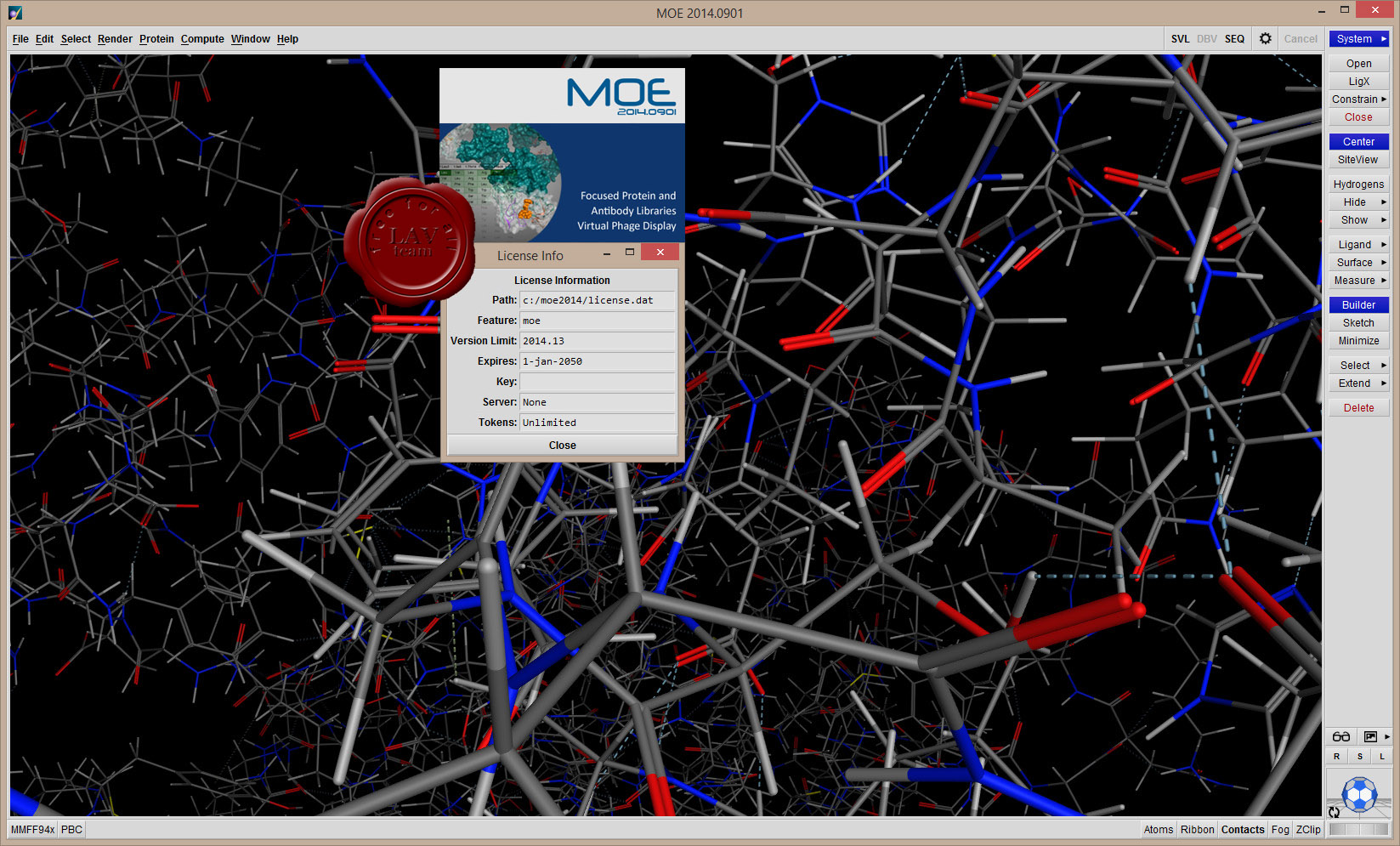The image size is (1400, 846).
Task: Open the System dropdown menu
Action: pos(1359,38)
